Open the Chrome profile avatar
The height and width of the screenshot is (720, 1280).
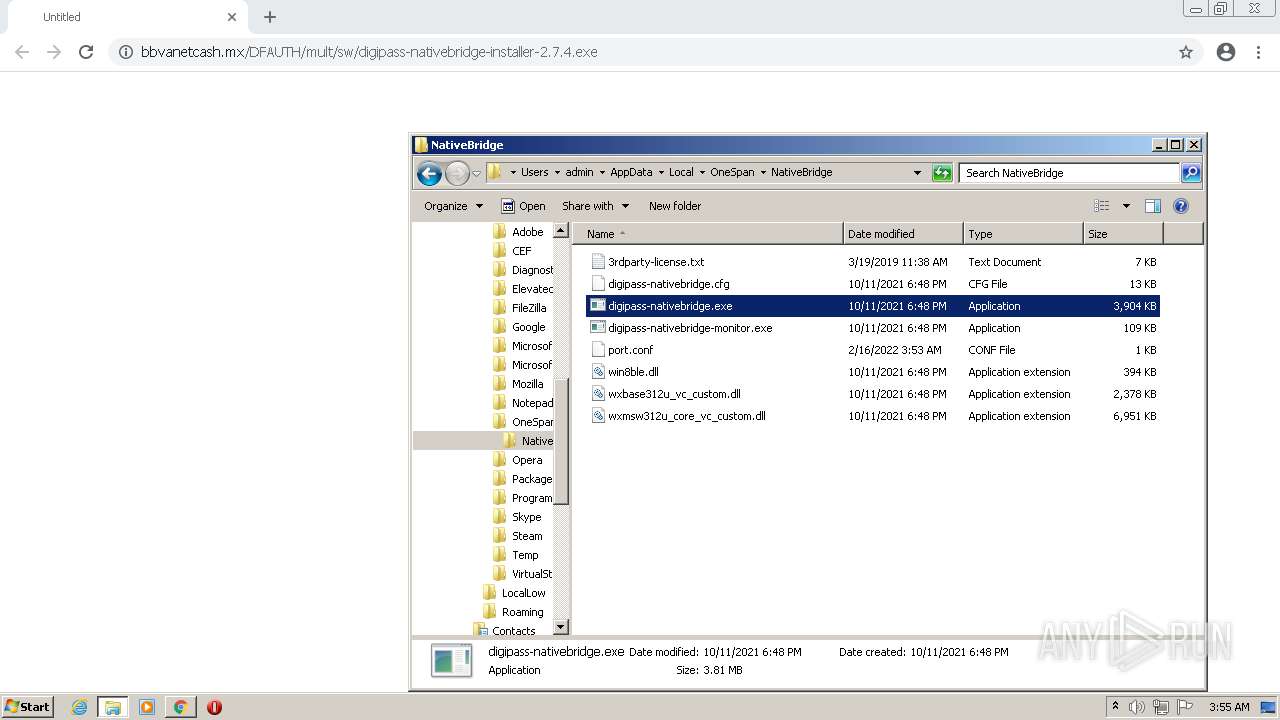coord(1226,52)
